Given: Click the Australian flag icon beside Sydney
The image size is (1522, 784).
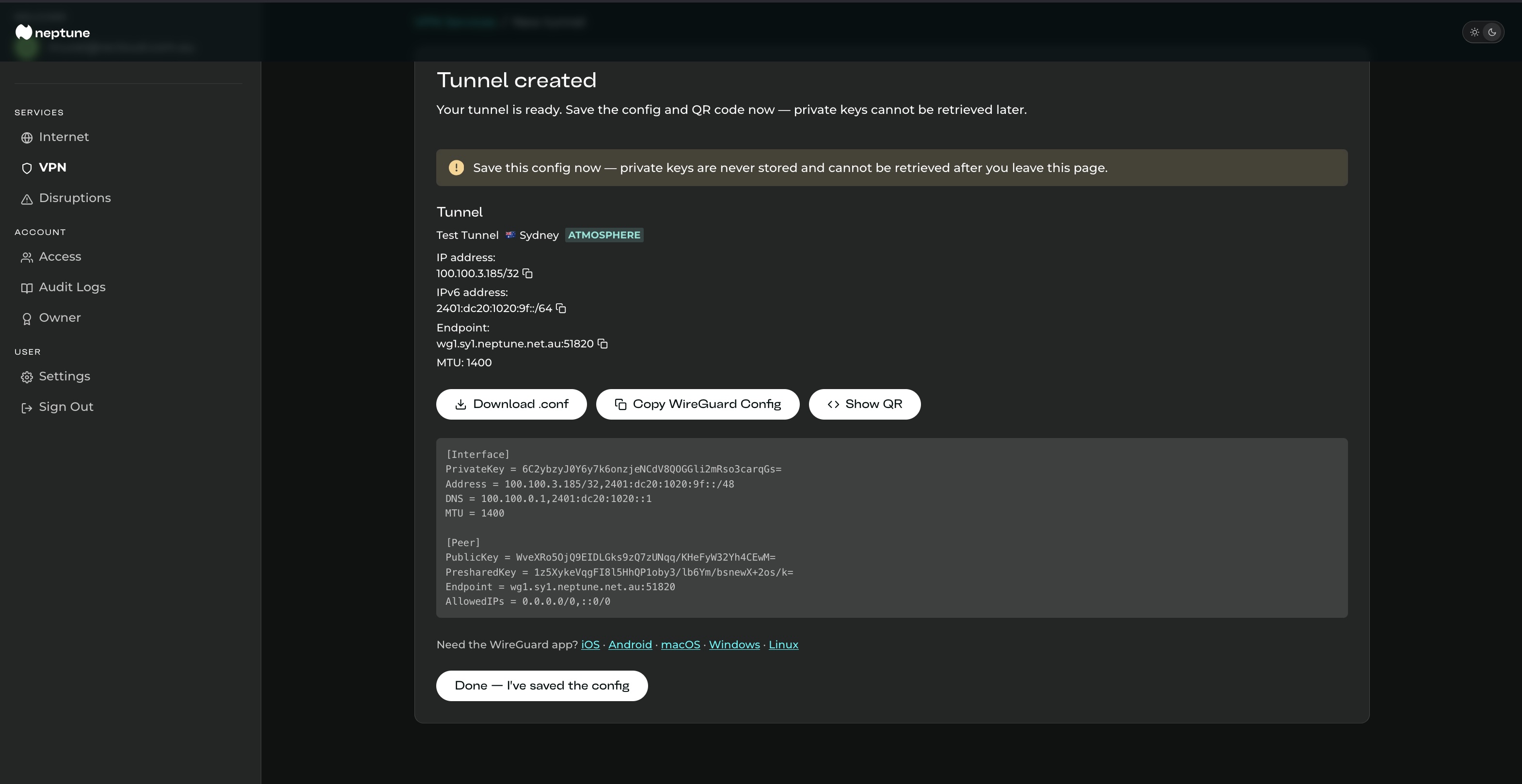Looking at the screenshot, I should [510, 235].
